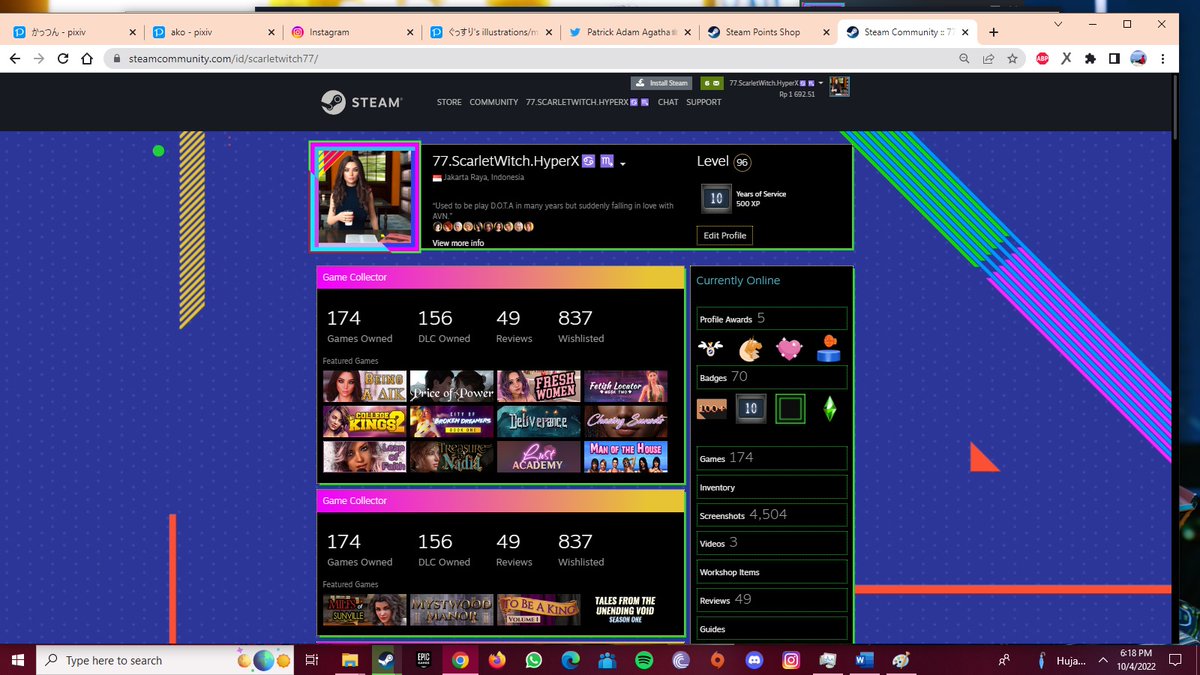
Task: Open Spotify from the taskbar
Action: click(x=644, y=660)
